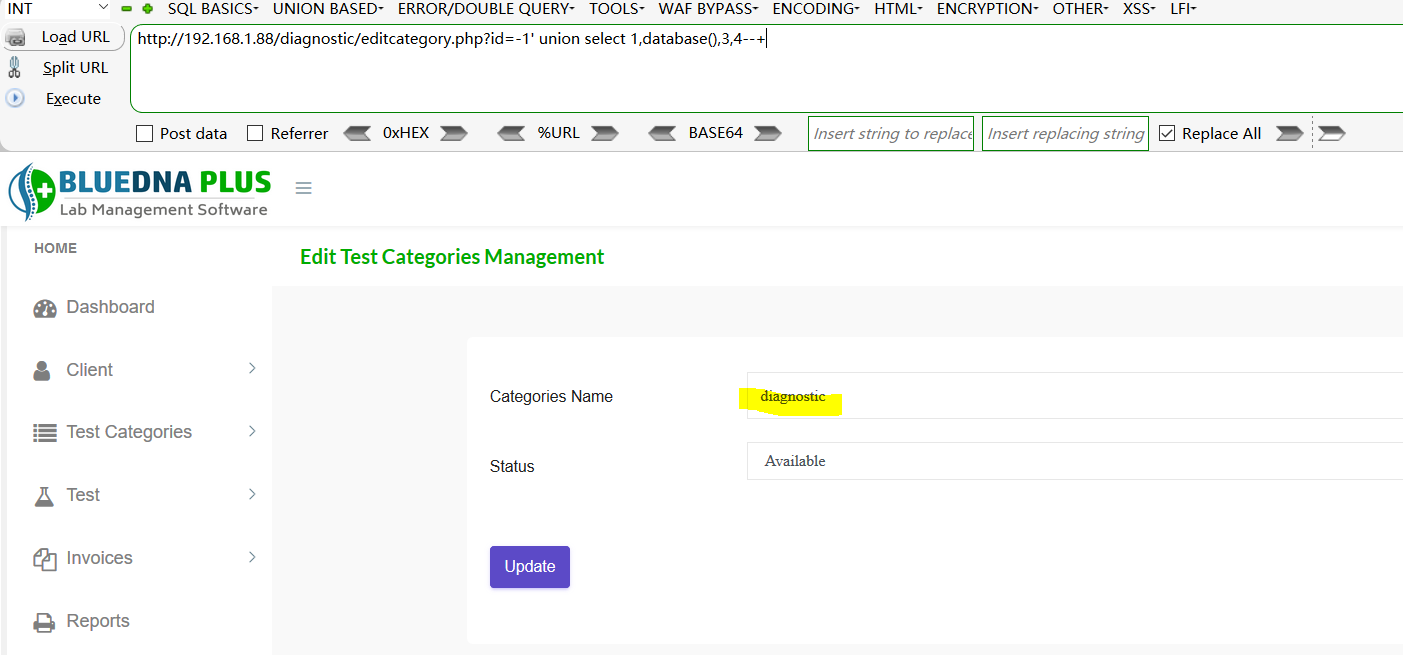Click the Update button
The image size is (1403, 655).
pyautogui.click(x=530, y=567)
